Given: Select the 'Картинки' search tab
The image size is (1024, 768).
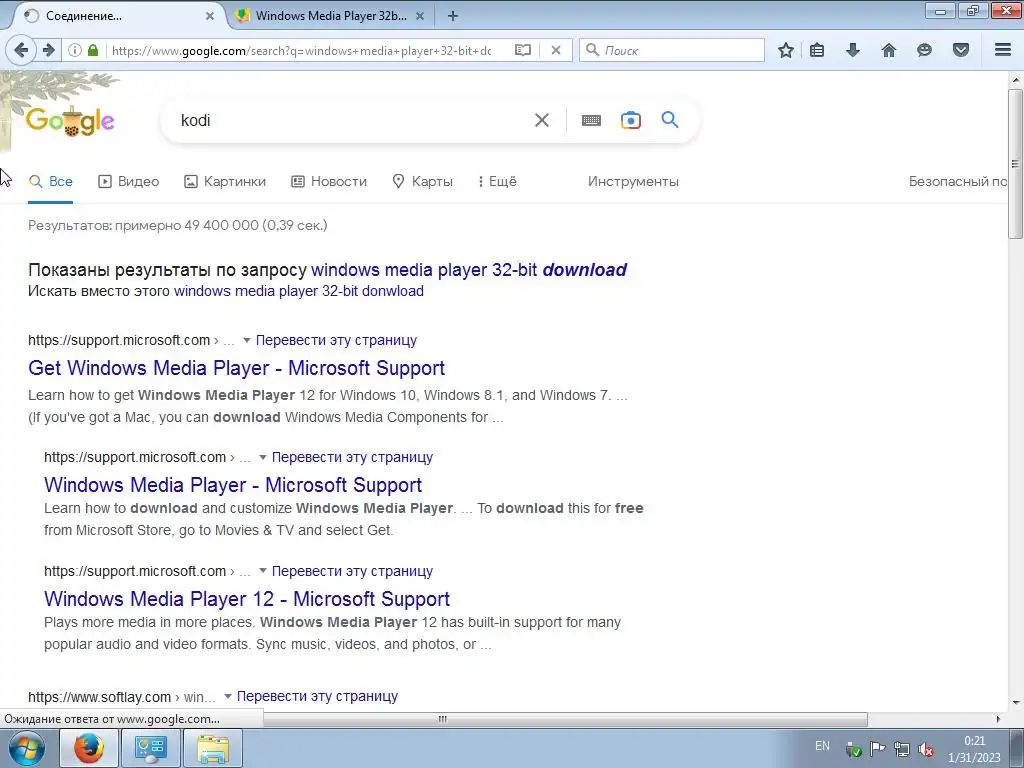Looking at the screenshot, I should tap(225, 182).
